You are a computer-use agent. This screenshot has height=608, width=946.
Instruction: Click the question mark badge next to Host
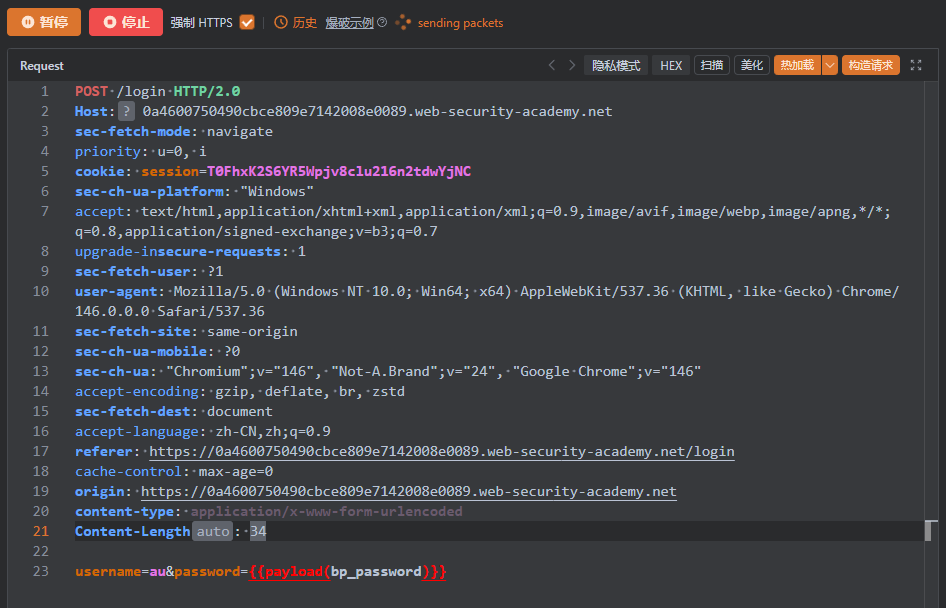click(x=127, y=111)
